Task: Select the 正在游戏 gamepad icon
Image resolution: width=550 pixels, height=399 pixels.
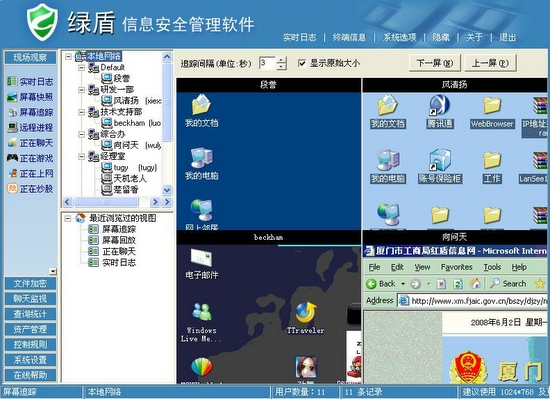Action: click(x=12, y=158)
